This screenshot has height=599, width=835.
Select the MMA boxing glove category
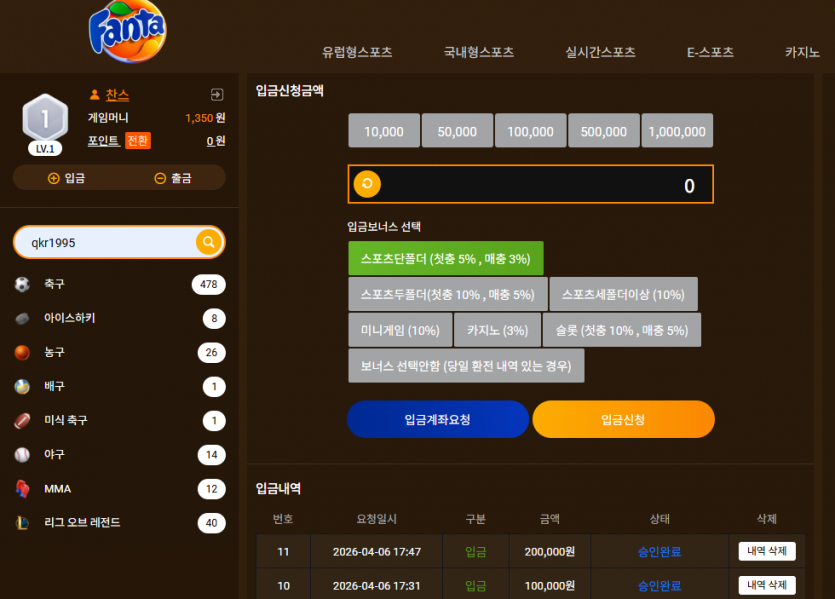click(x=119, y=489)
